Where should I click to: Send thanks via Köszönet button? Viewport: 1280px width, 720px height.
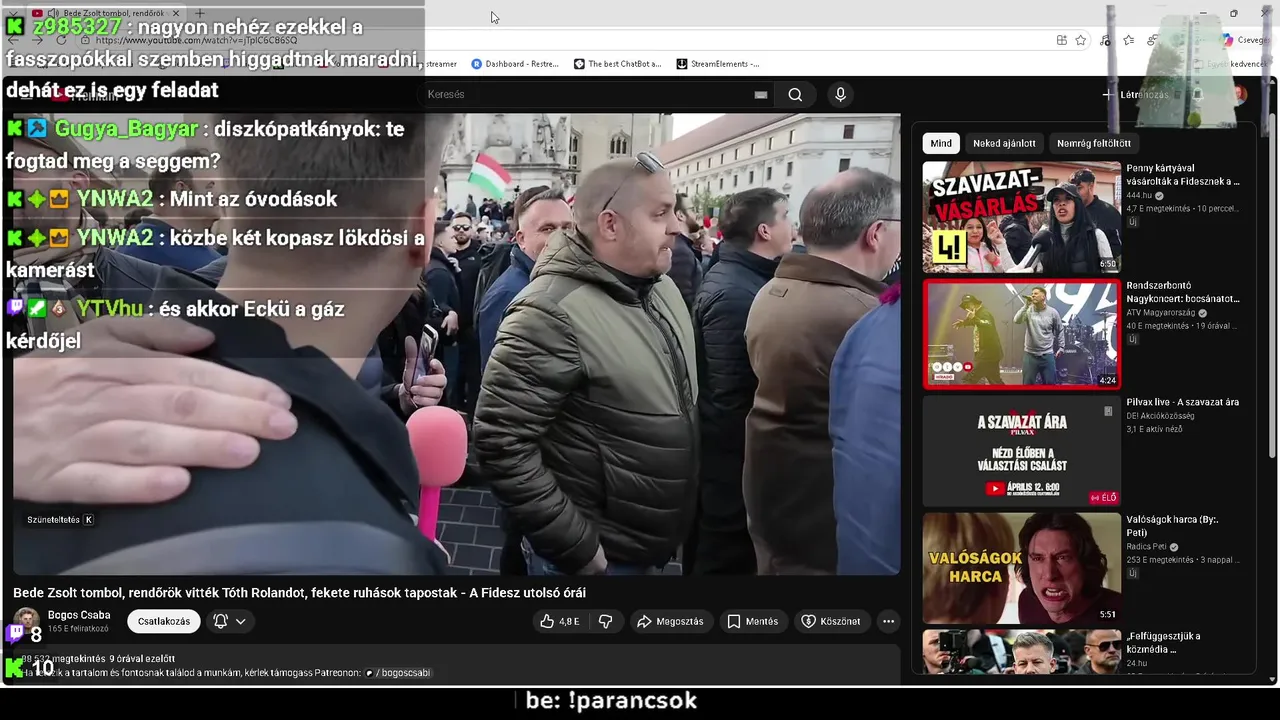pos(830,621)
